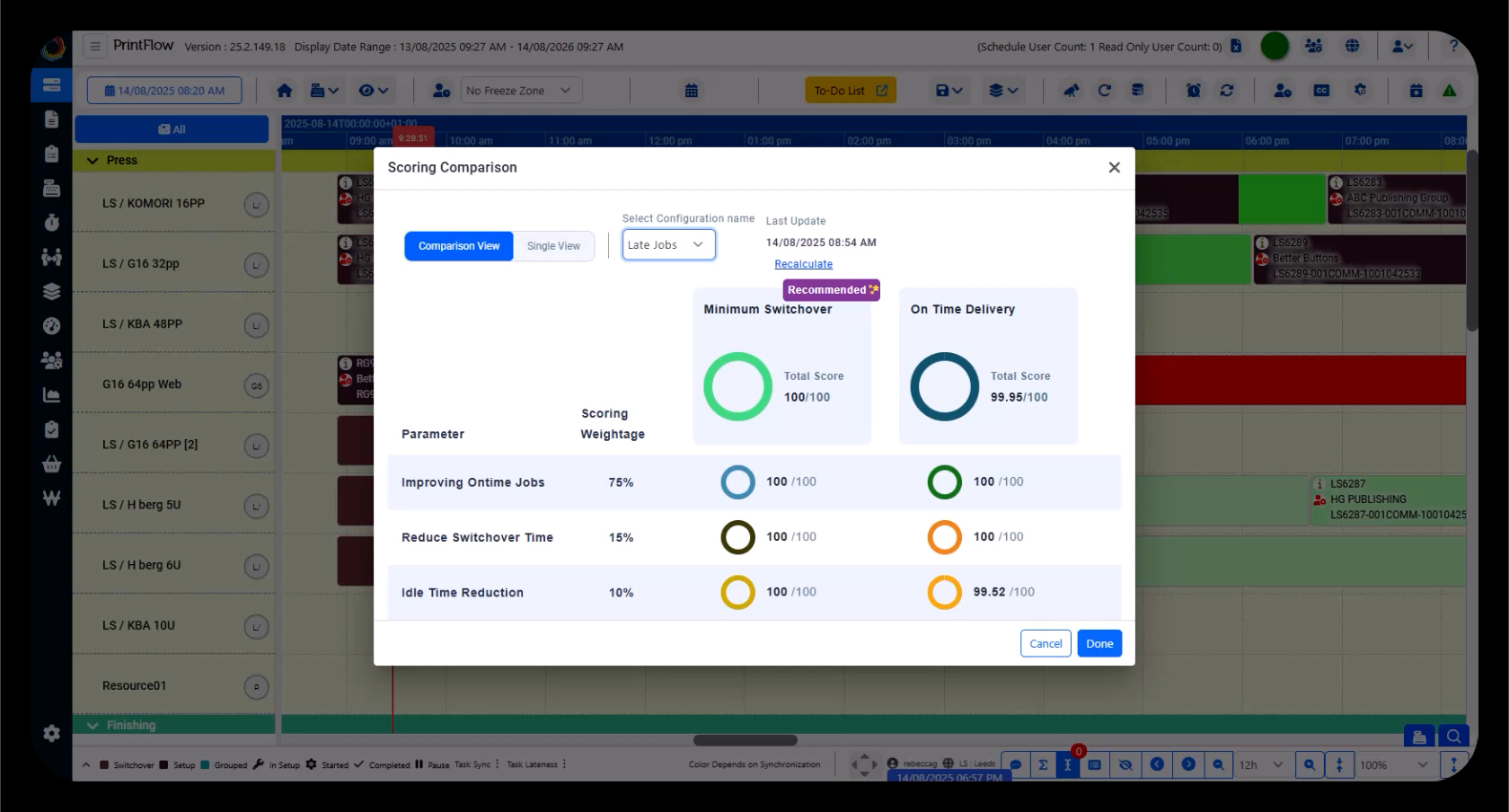The height and width of the screenshot is (812, 1509).
Task: Open the calendar icon in the center toolbar
Action: 692,90
